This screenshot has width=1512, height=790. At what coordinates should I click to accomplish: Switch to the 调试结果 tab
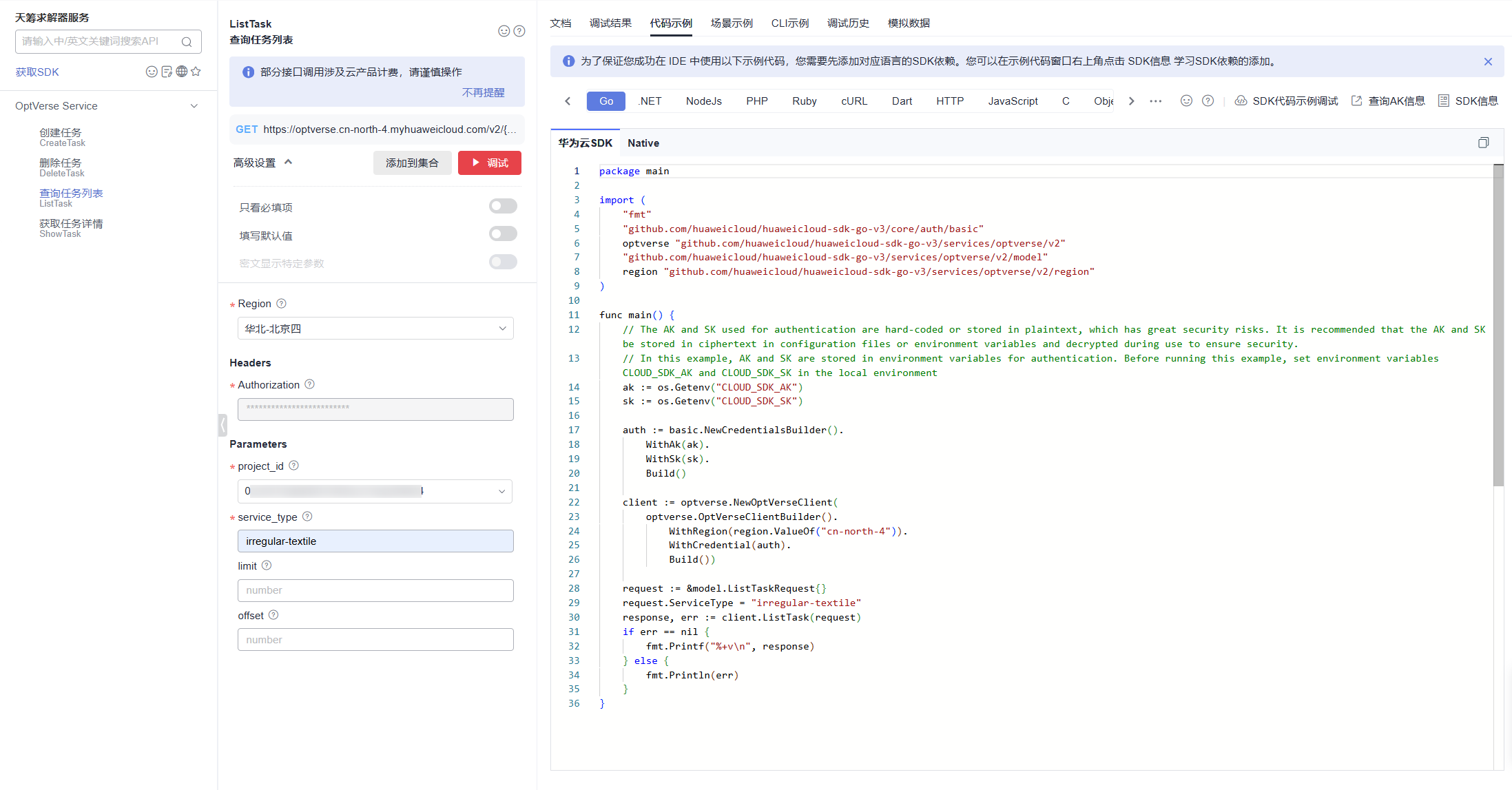(x=610, y=23)
